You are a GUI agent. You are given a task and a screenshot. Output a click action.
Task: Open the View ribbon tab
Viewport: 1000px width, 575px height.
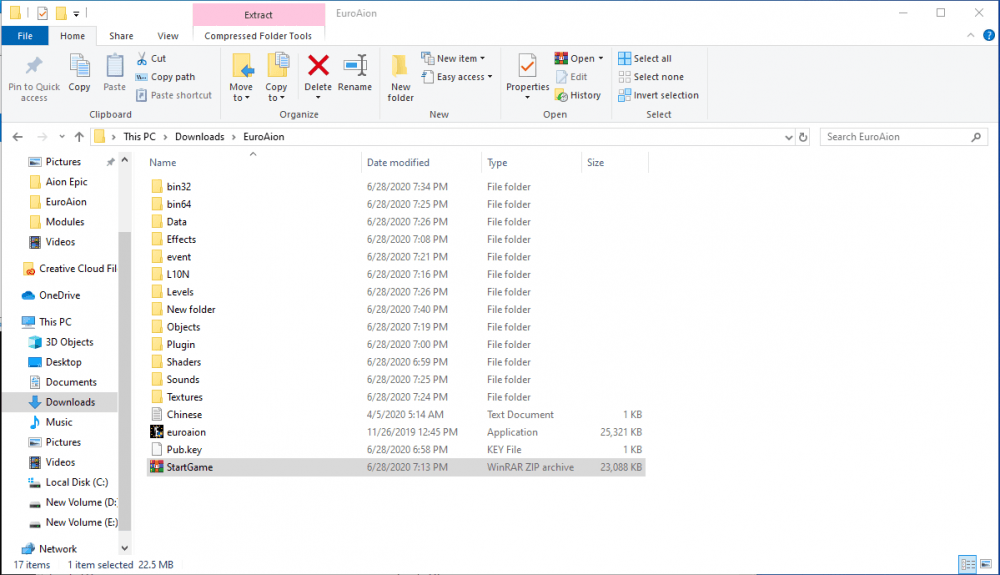[x=168, y=36]
